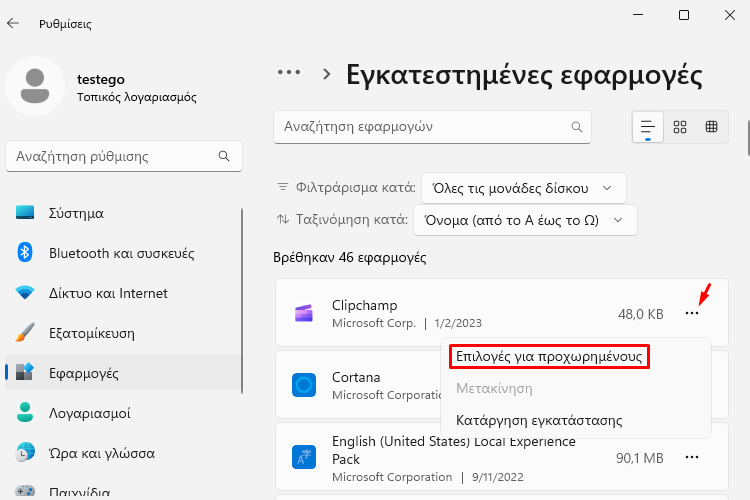The height and width of the screenshot is (500, 750).
Task: Switch to table view layout icon
Action: point(711,127)
